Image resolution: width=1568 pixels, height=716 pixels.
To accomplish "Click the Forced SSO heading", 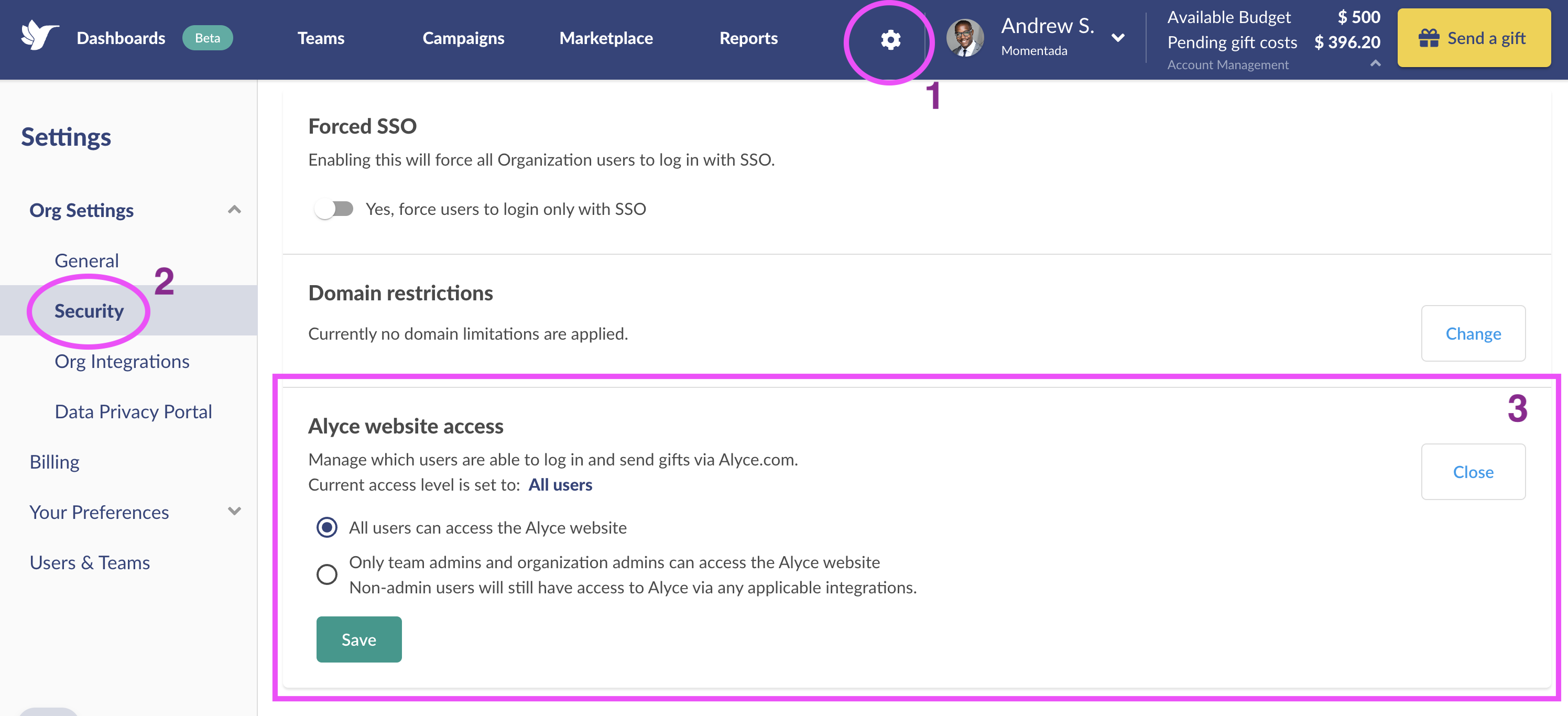I will [362, 126].
